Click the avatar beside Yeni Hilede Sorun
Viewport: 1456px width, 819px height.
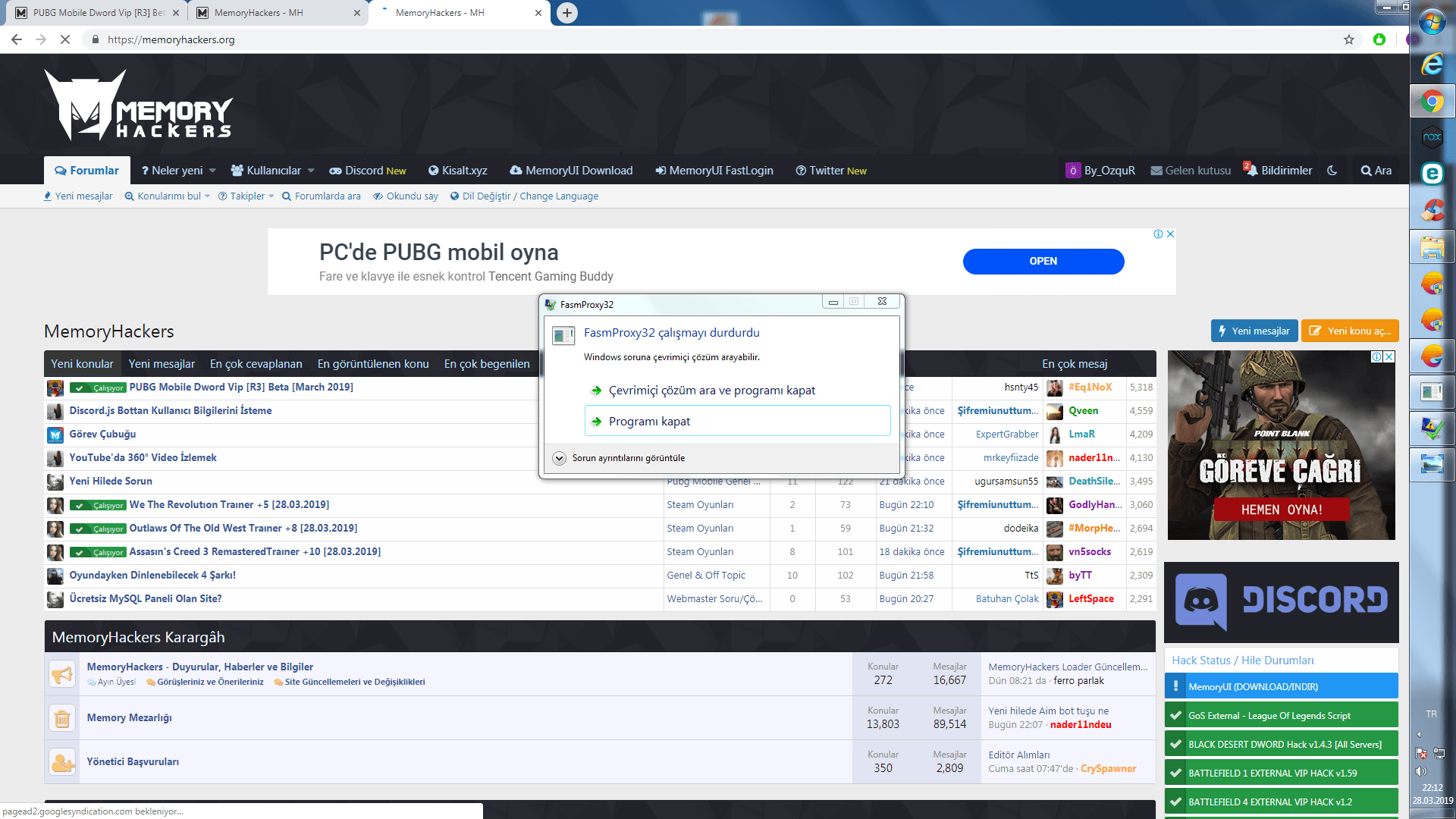pyautogui.click(x=55, y=482)
